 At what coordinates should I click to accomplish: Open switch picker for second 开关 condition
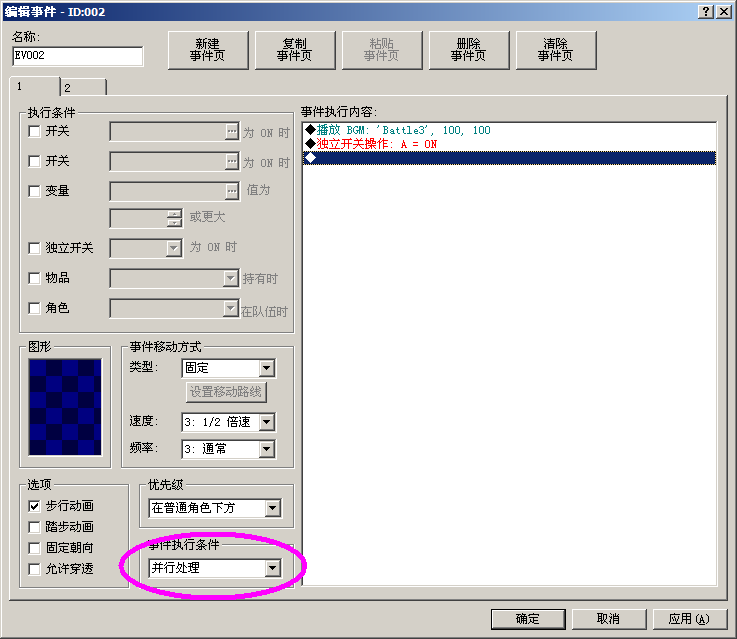click(x=232, y=162)
